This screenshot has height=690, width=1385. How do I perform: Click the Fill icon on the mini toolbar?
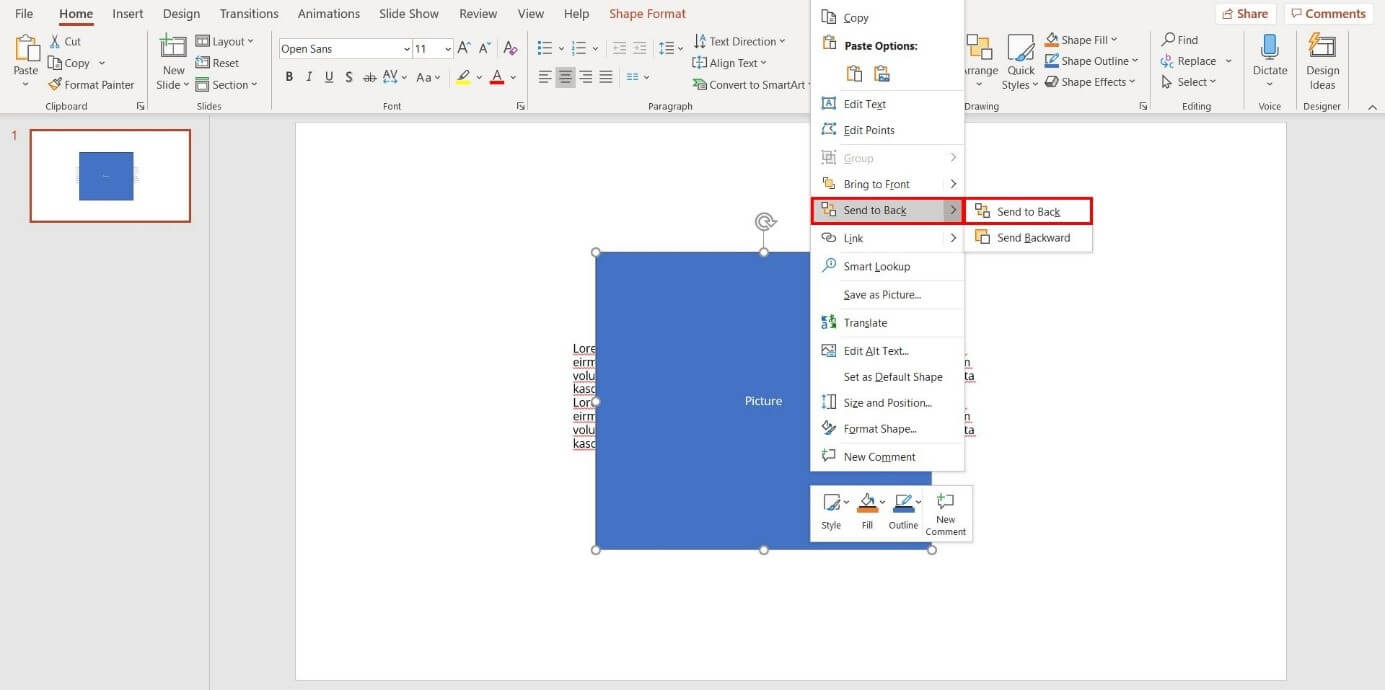click(866, 502)
